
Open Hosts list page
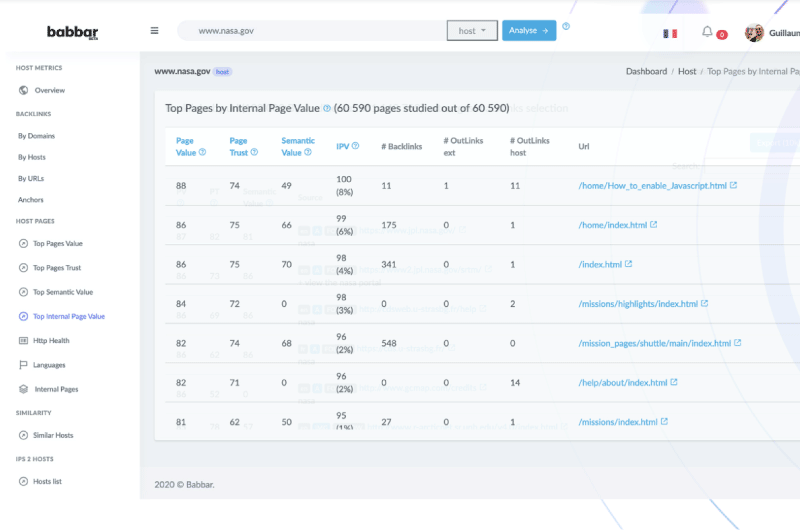[x=47, y=482]
